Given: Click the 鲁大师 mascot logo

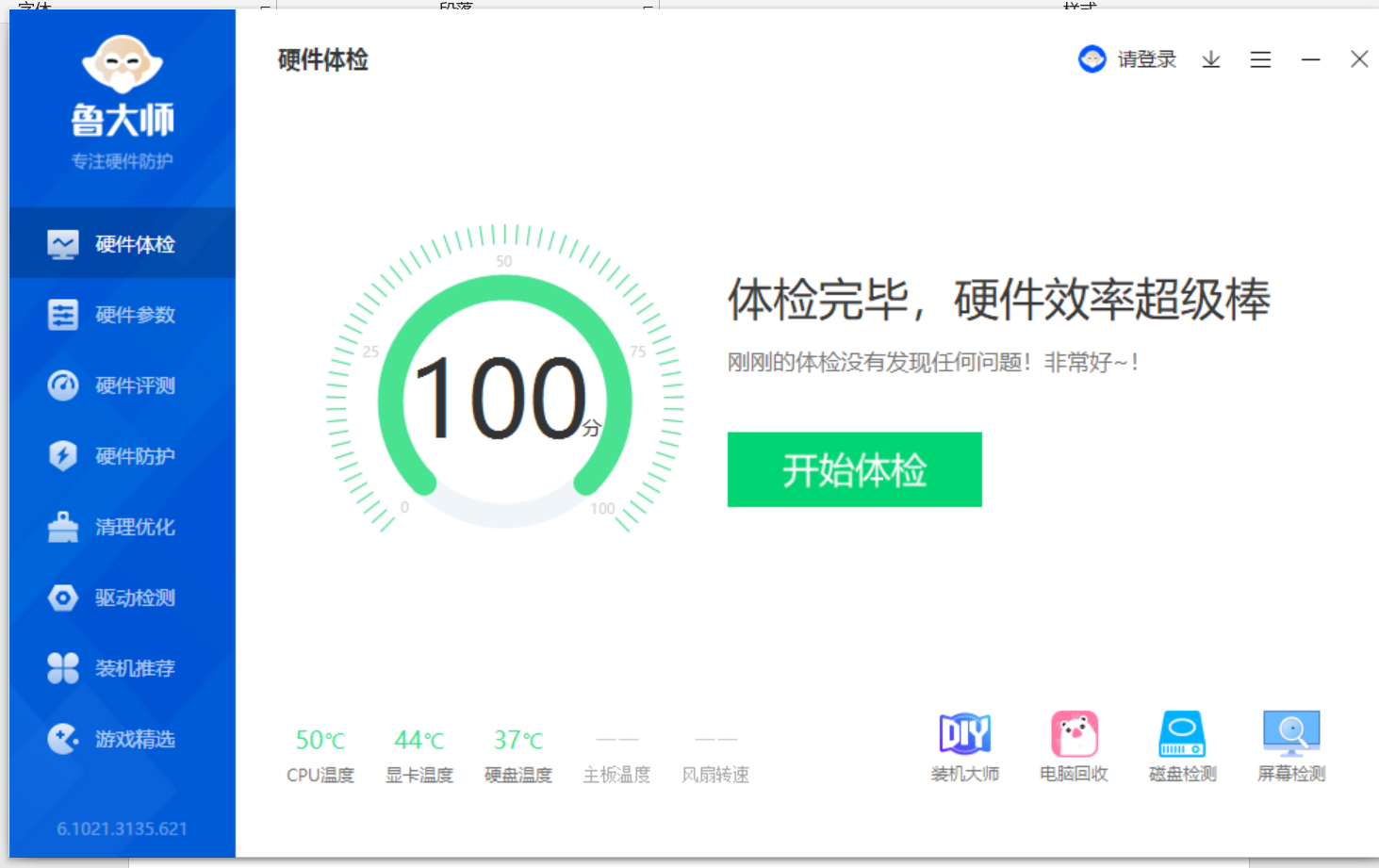Looking at the screenshot, I should coord(123,65).
